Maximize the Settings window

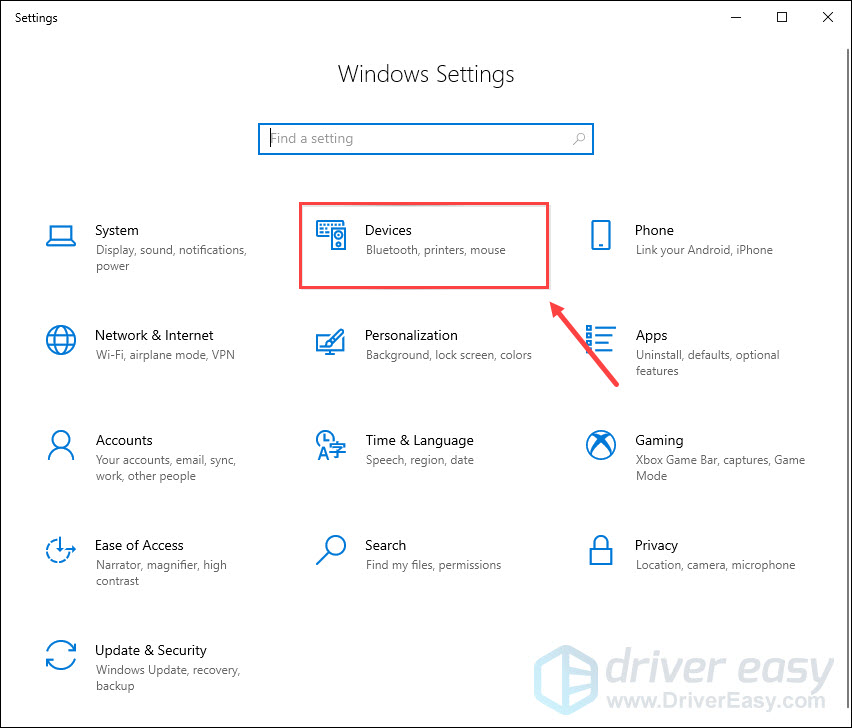(x=782, y=17)
